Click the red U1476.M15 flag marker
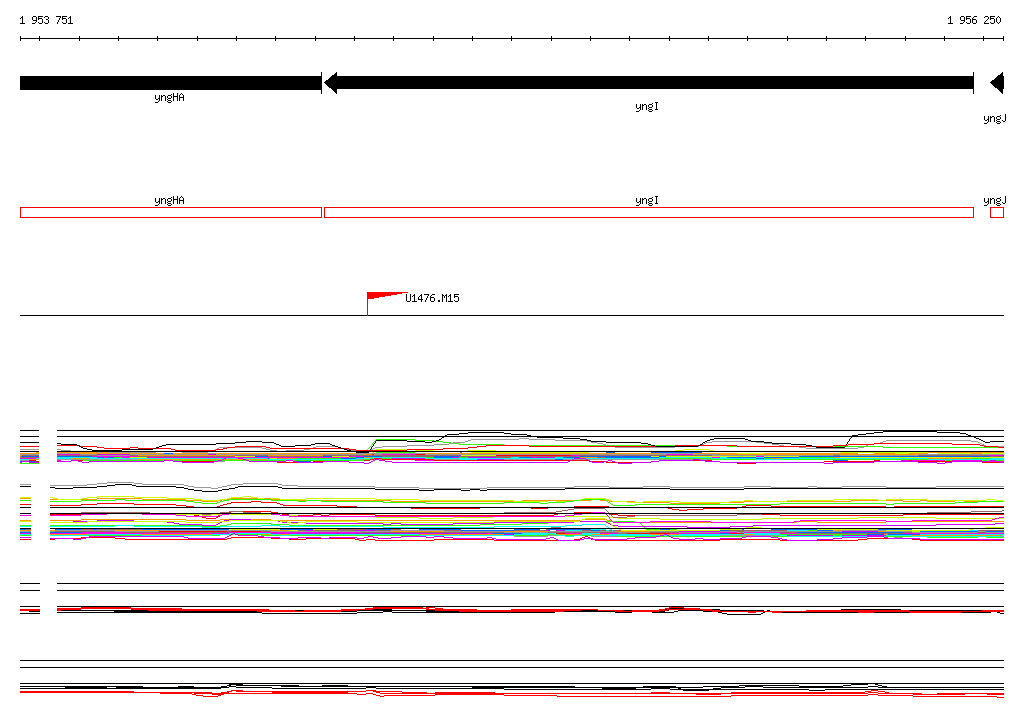 point(385,303)
